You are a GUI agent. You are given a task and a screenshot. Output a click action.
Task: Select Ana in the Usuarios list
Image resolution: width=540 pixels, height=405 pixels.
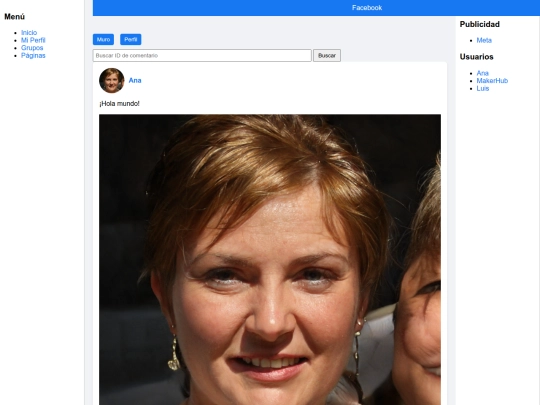(482, 73)
